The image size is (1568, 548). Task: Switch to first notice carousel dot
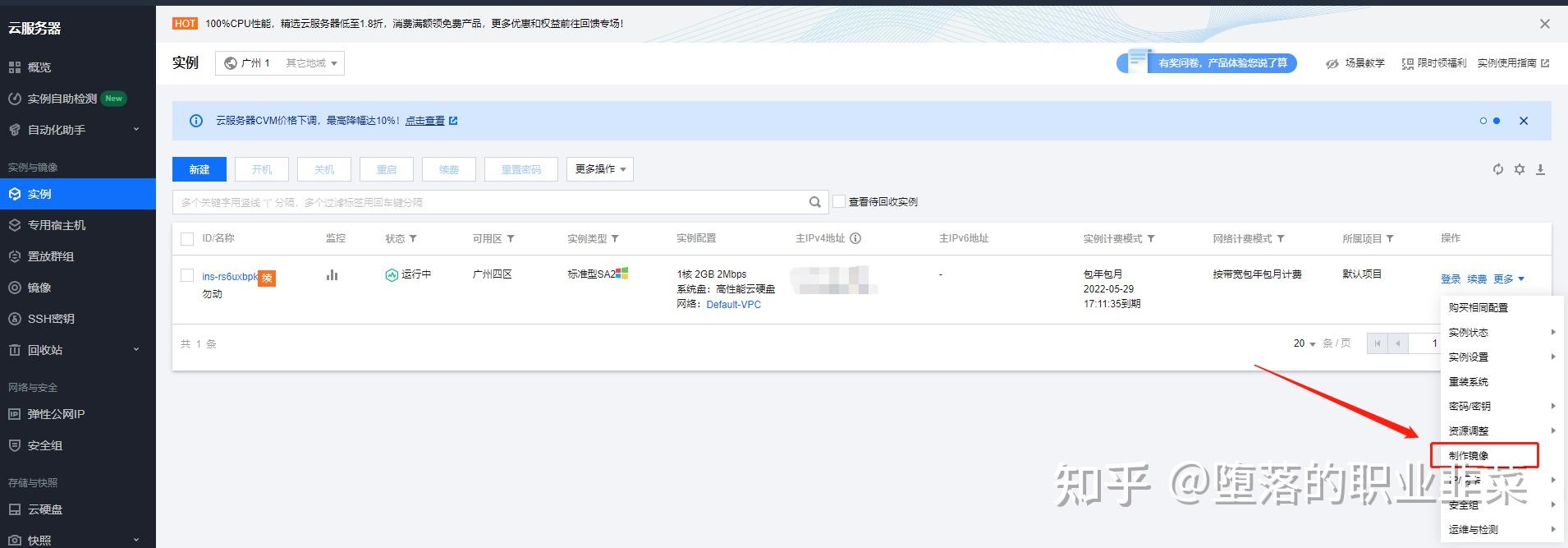[1483, 121]
